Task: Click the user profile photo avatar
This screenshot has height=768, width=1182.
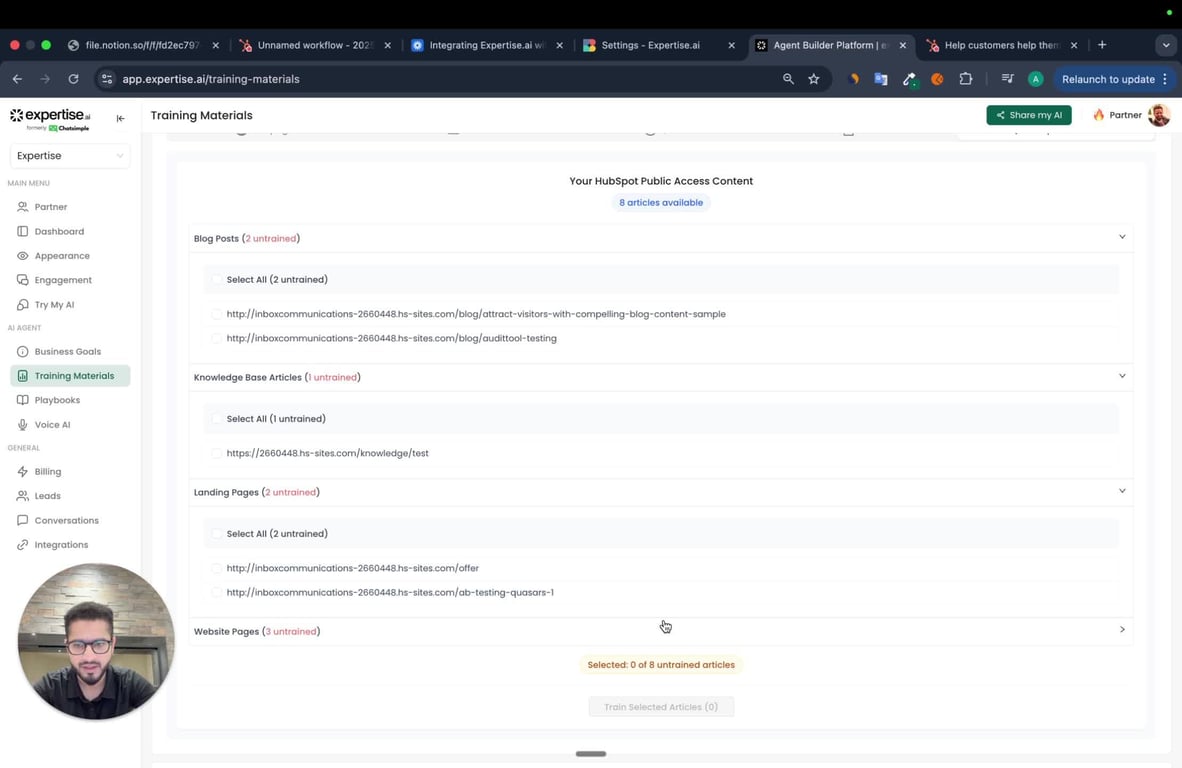Action: click(1159, 115)
